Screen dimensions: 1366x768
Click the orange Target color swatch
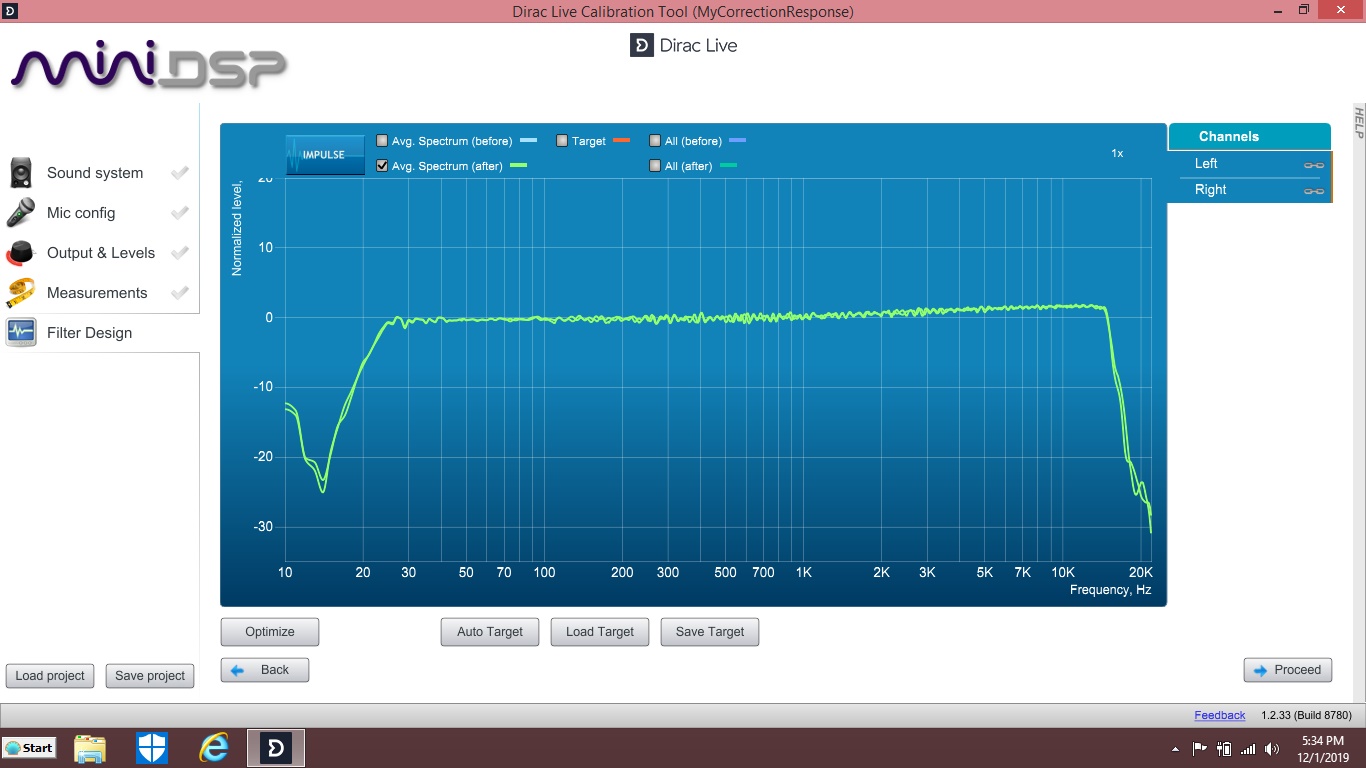[x=621, y=141]
